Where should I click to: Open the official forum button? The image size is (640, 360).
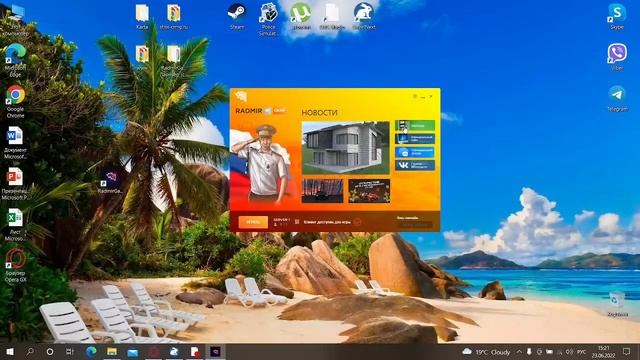pos(415,152)
